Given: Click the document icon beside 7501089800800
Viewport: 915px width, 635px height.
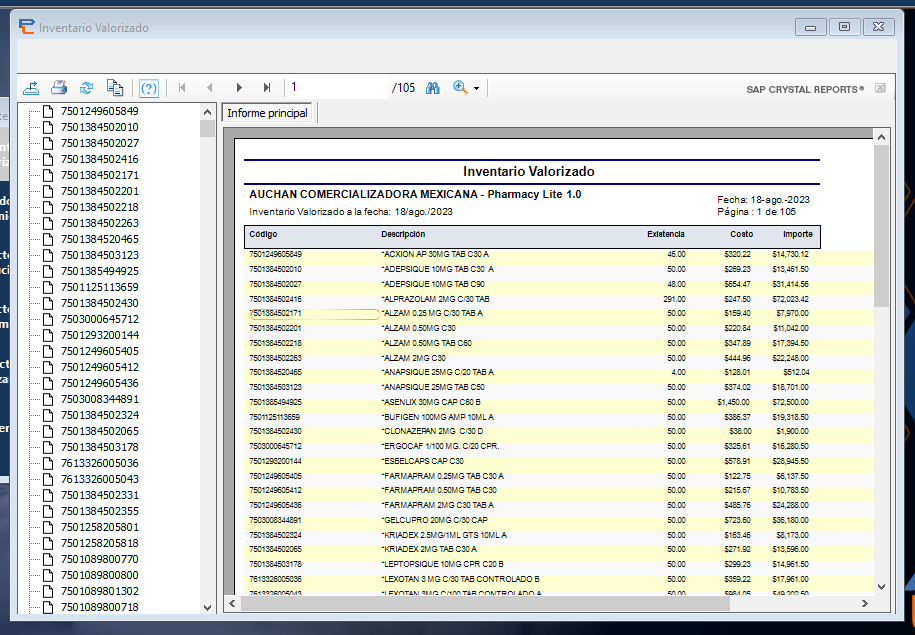Looking at the screenshot, I should (x=49, y=575).
